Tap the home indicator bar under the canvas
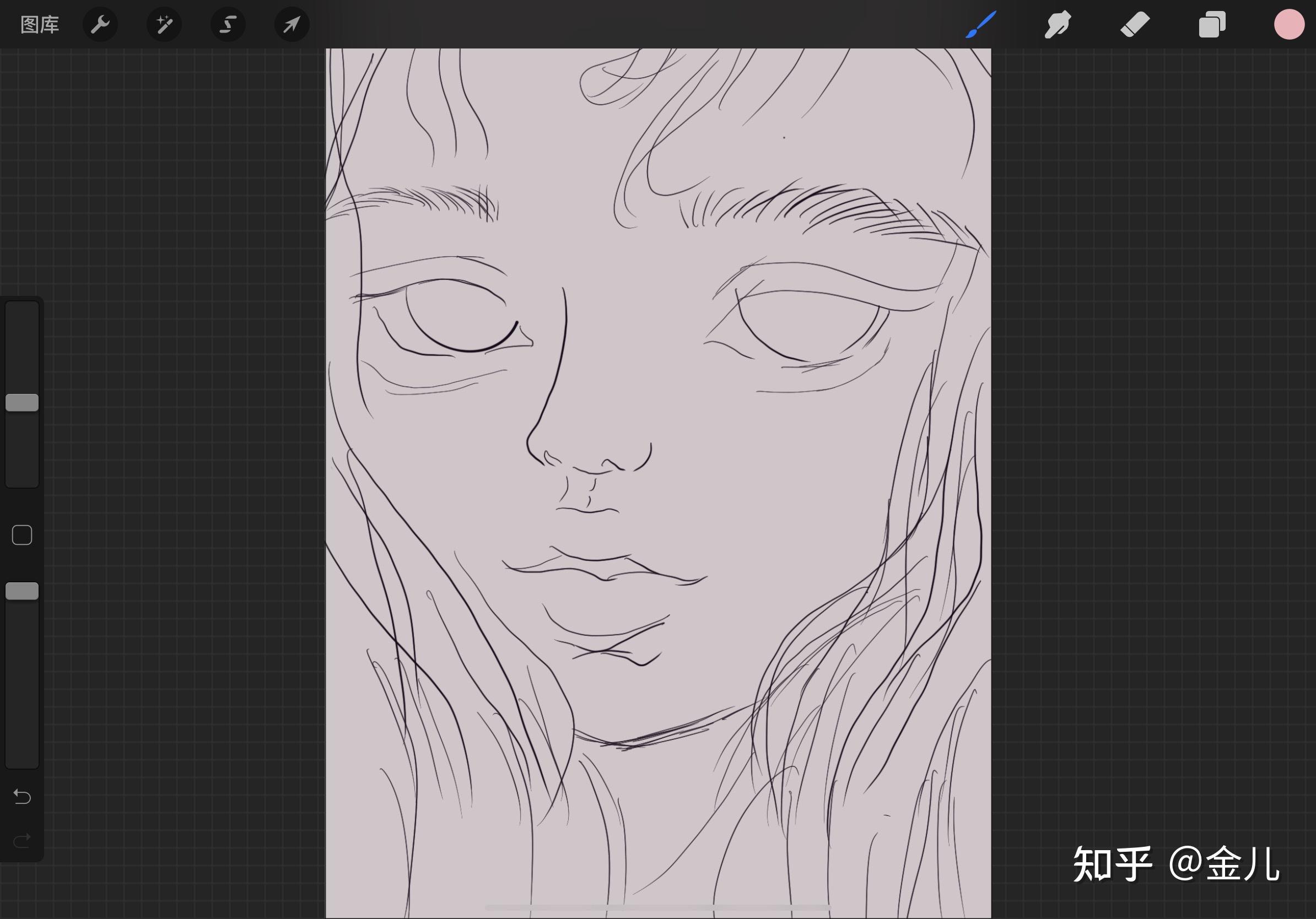The height and width of the screenshot is (919, 1316). click(657, 908)
